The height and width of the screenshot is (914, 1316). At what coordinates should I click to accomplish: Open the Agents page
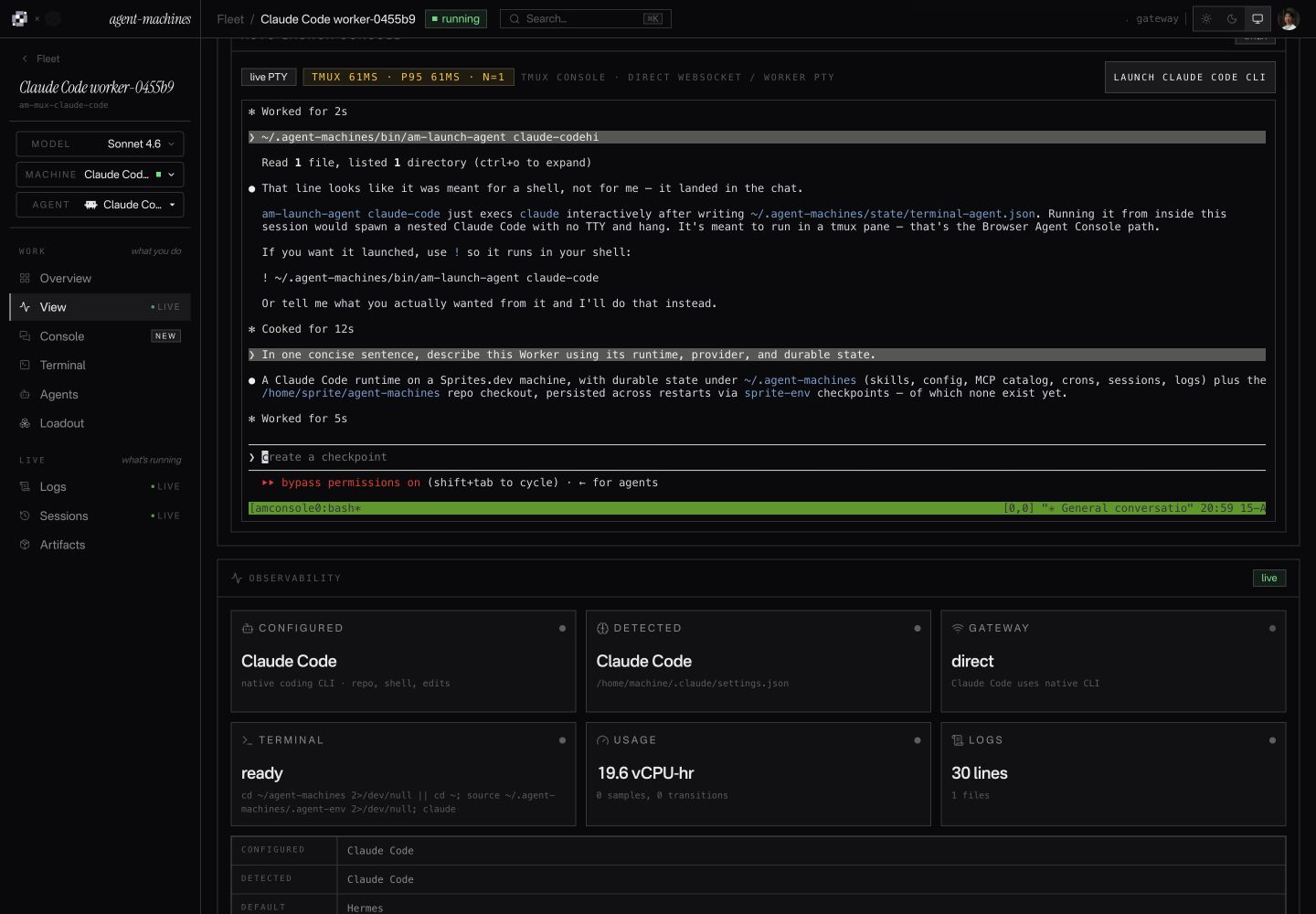click(x=100, y=394)
